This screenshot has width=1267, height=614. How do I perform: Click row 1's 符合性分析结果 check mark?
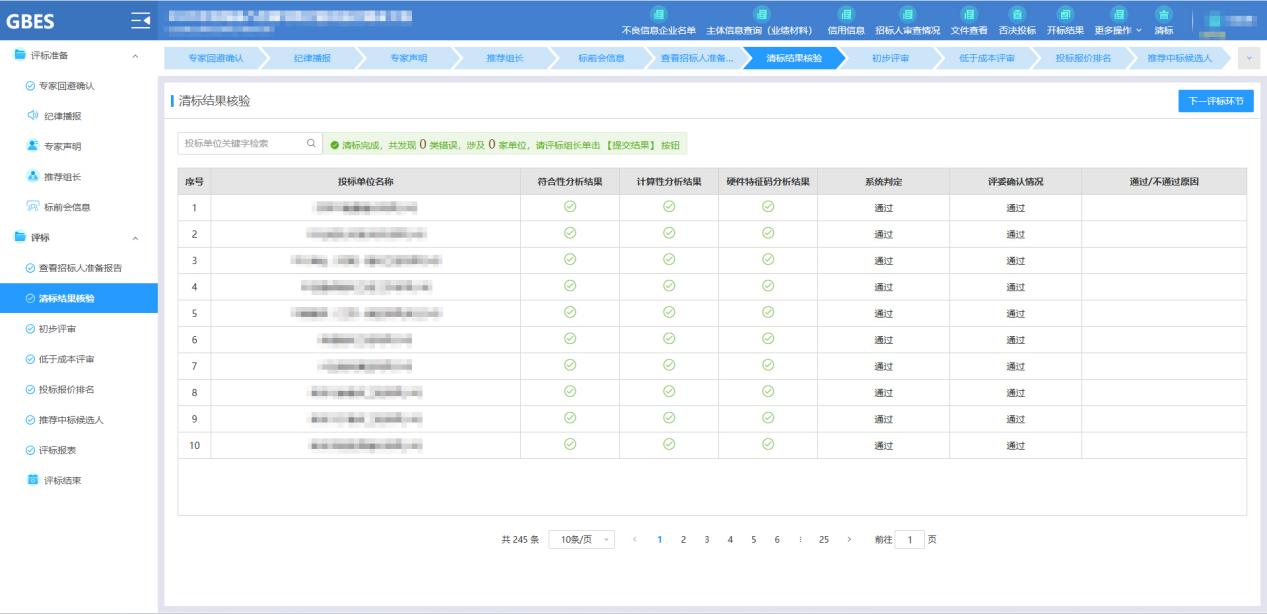pos(570,207)
